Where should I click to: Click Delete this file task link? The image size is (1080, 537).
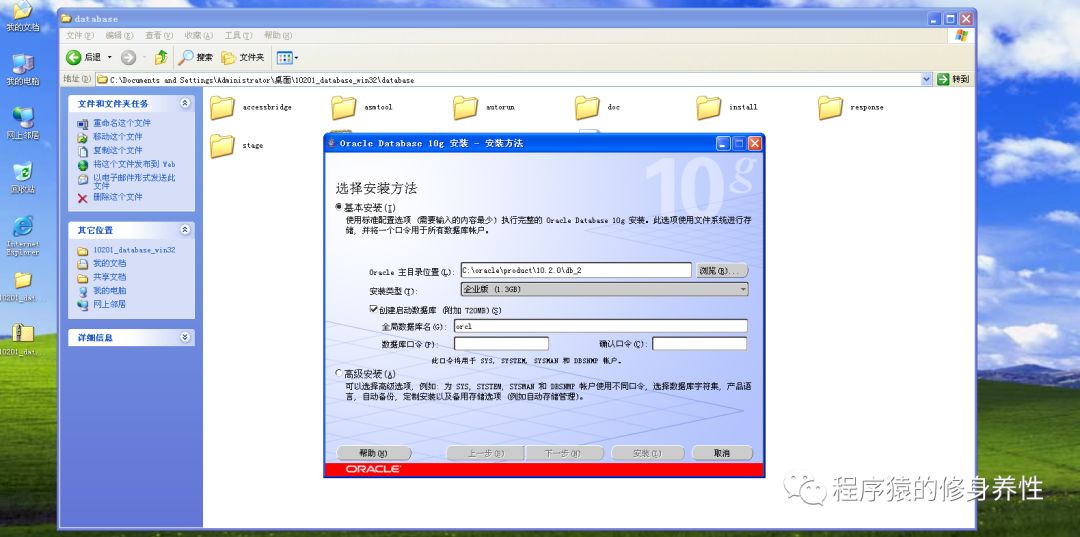pyautogui.click(x=110, y=197)
